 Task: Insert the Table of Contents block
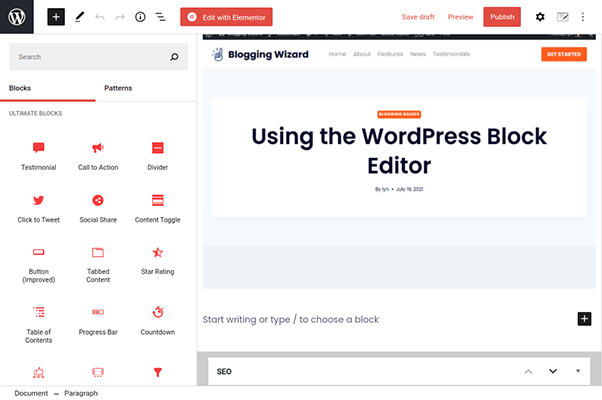click(x=38, y=325)
